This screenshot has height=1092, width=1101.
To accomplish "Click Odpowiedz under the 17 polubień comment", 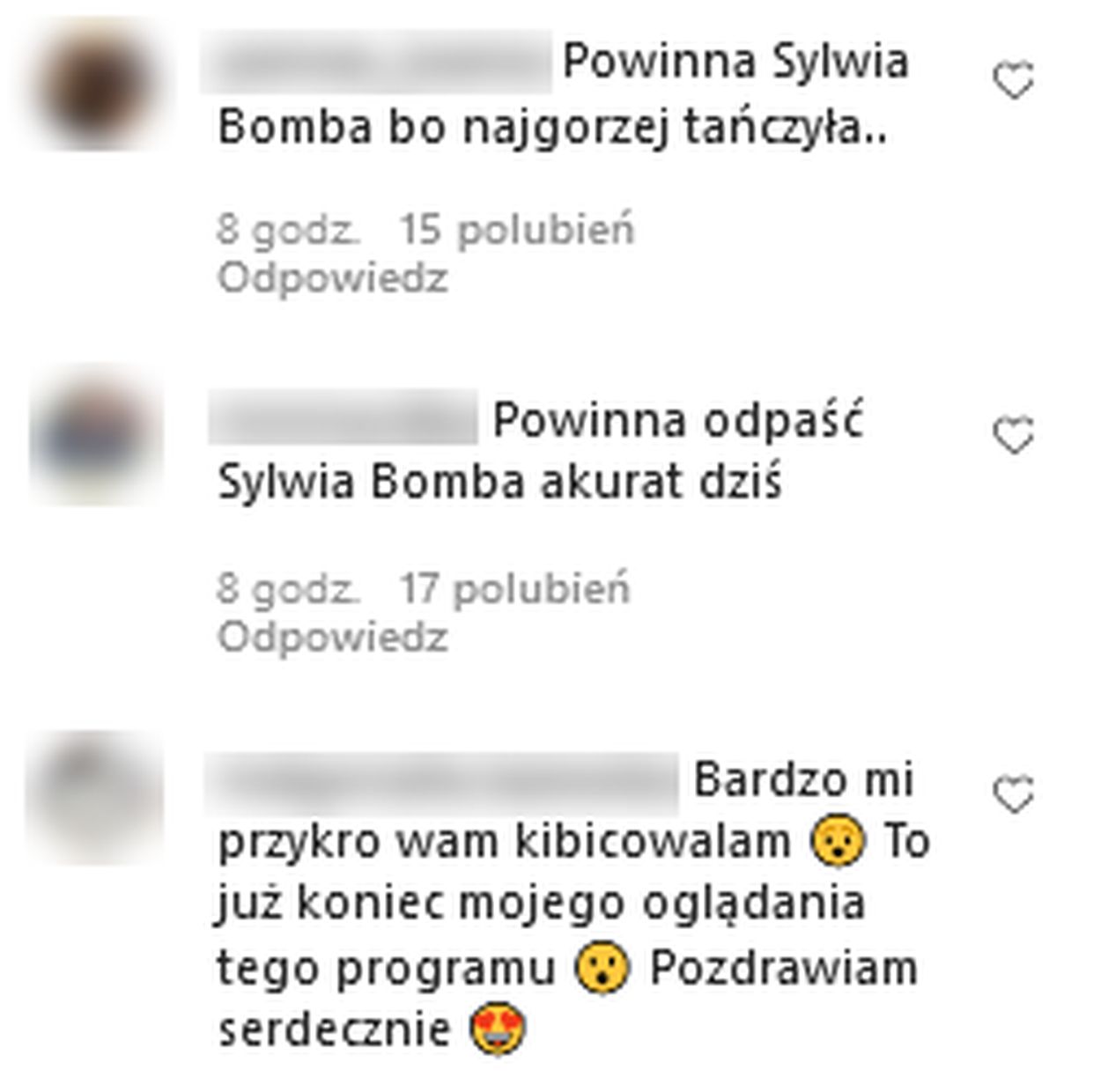I will pyautogui.click(x=332, y=637).
